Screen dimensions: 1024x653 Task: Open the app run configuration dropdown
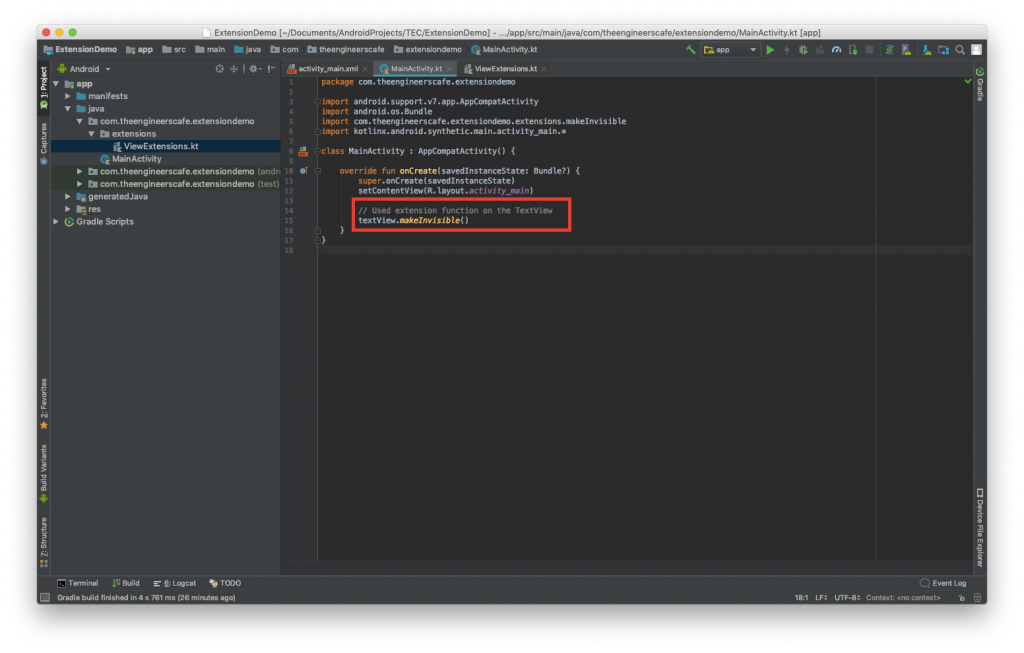(x=730, y=49)
